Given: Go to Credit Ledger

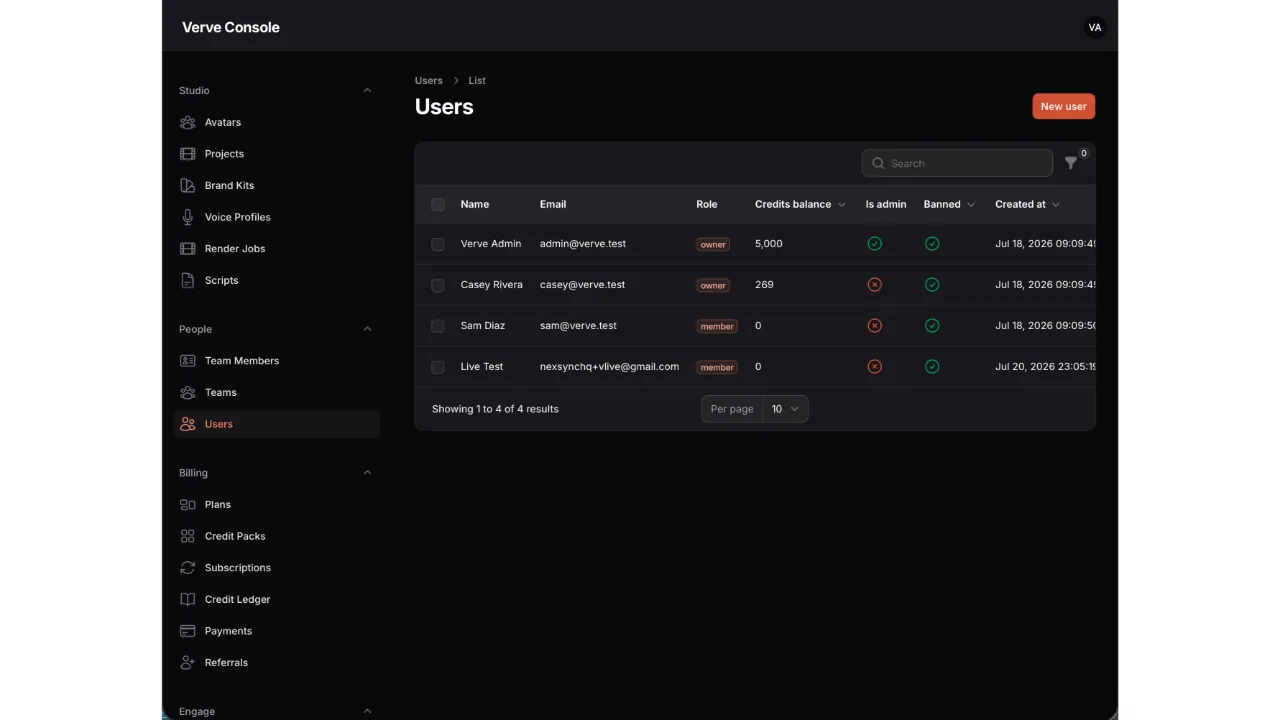Looking at the screenshot, I should (x=277, y=599).
